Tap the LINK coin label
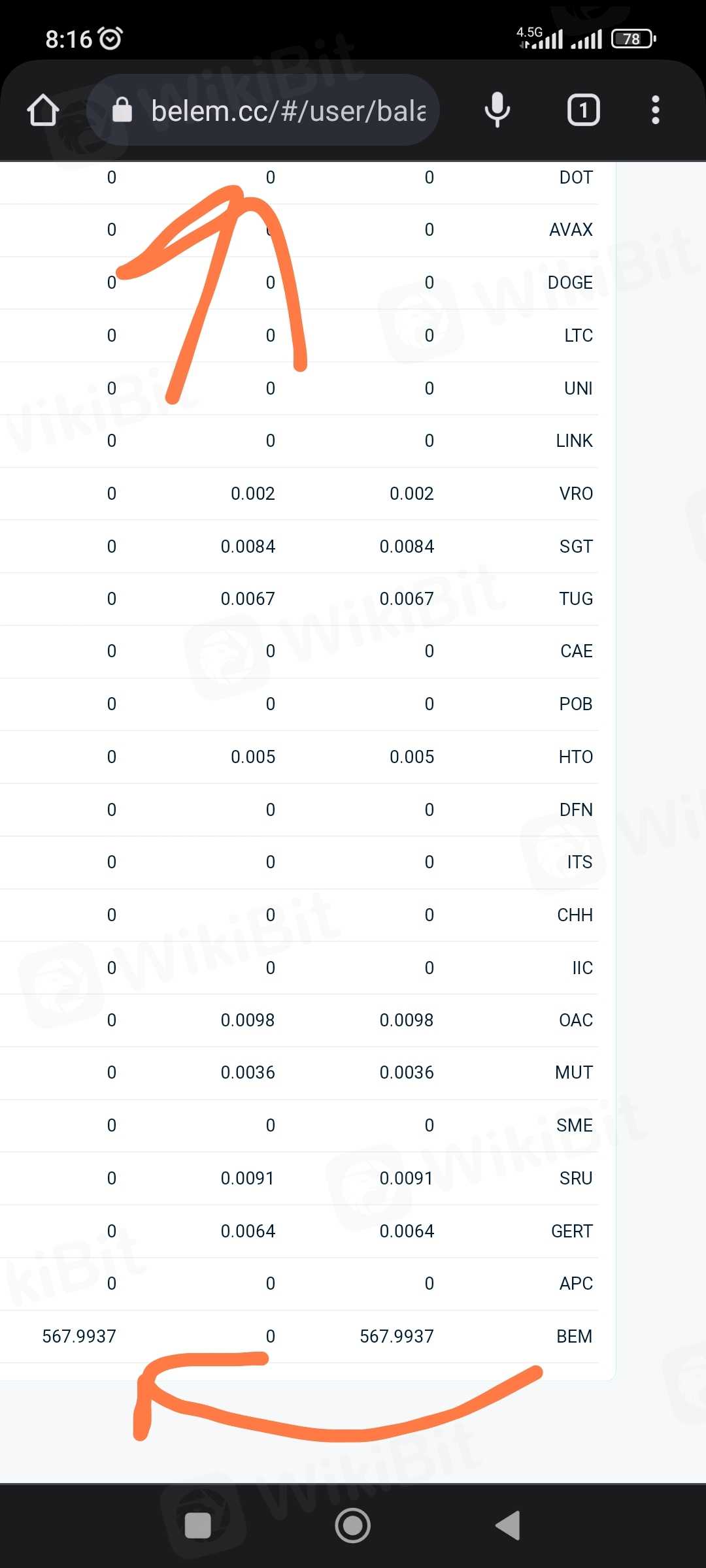 pyautogui.click(x=574, y=440)
